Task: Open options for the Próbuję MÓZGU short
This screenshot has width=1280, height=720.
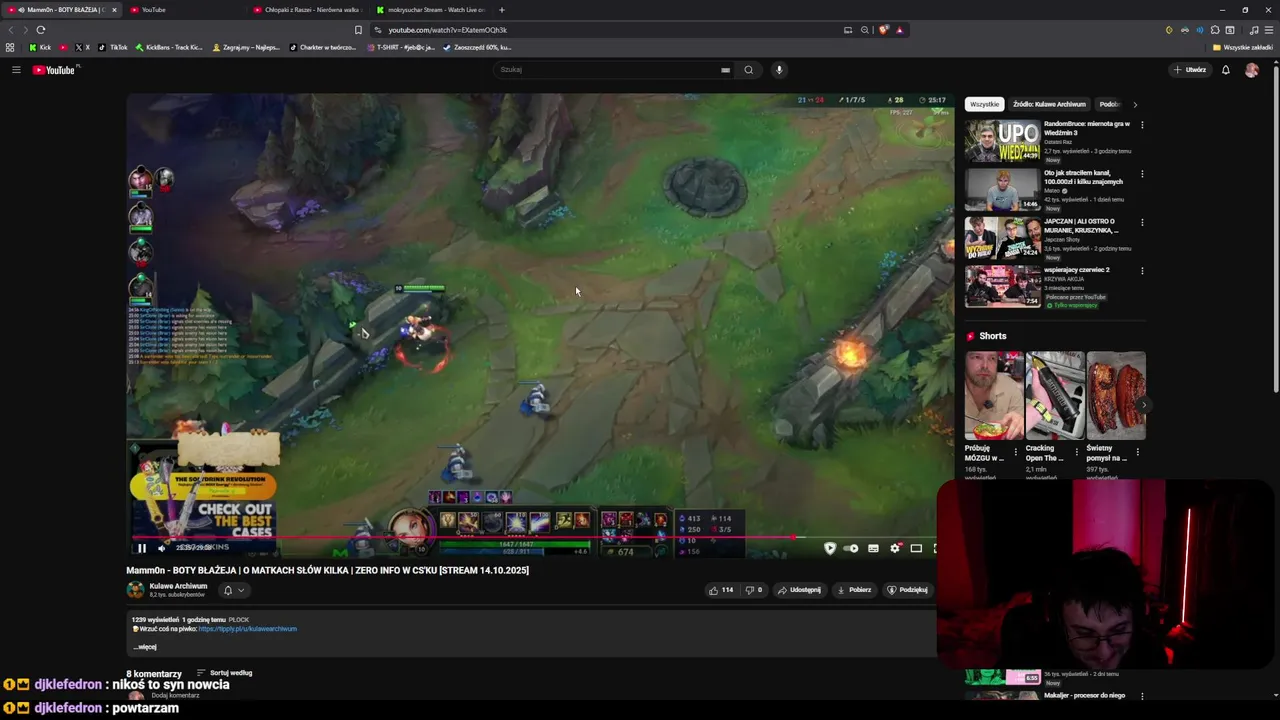Action: (1015, 452)
